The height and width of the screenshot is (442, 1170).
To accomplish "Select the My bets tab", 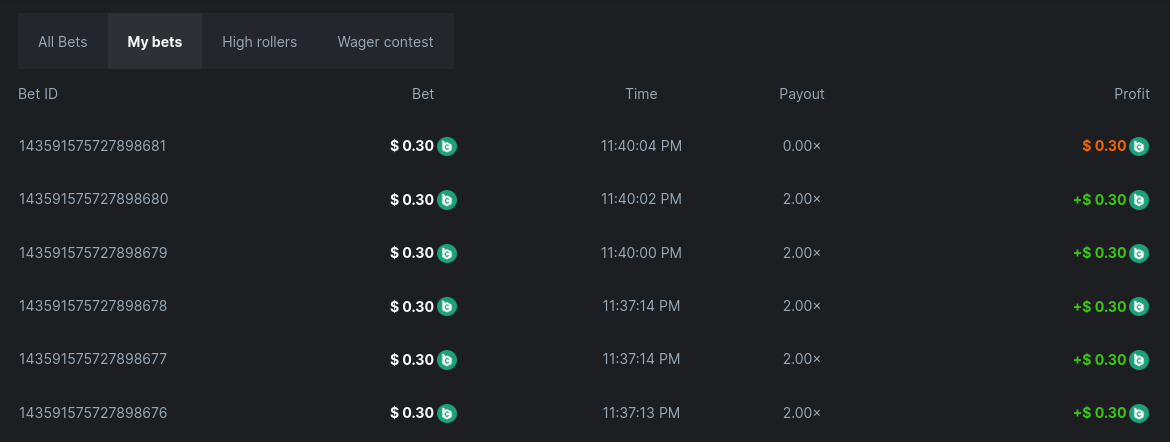I will point(155,42).
